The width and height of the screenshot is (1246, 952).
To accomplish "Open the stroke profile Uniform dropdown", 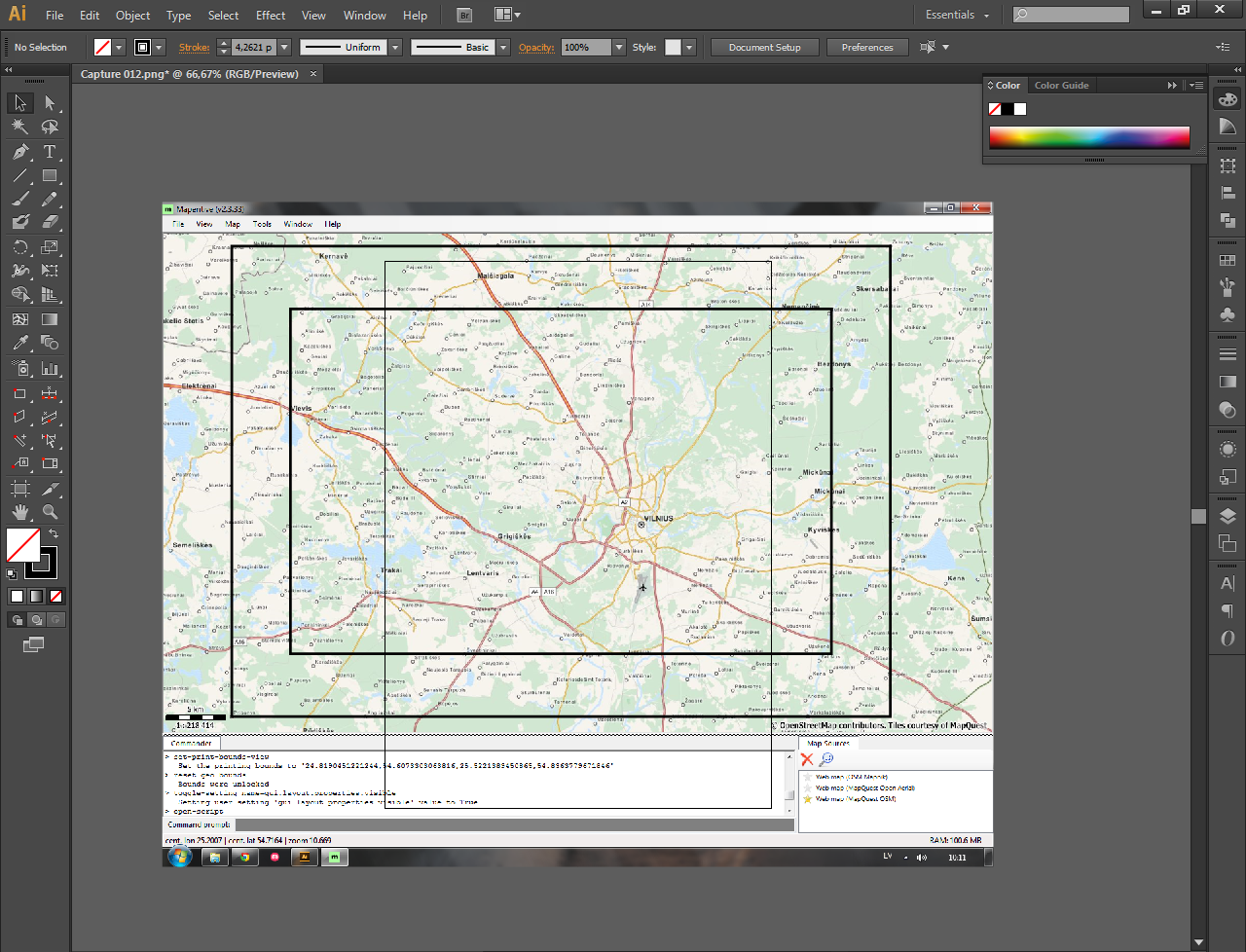I will tap(394, 47).
